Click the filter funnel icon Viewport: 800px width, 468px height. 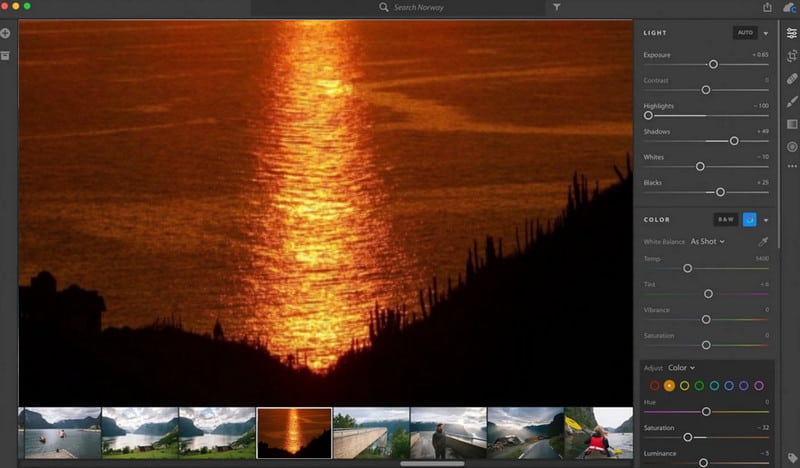556,7
